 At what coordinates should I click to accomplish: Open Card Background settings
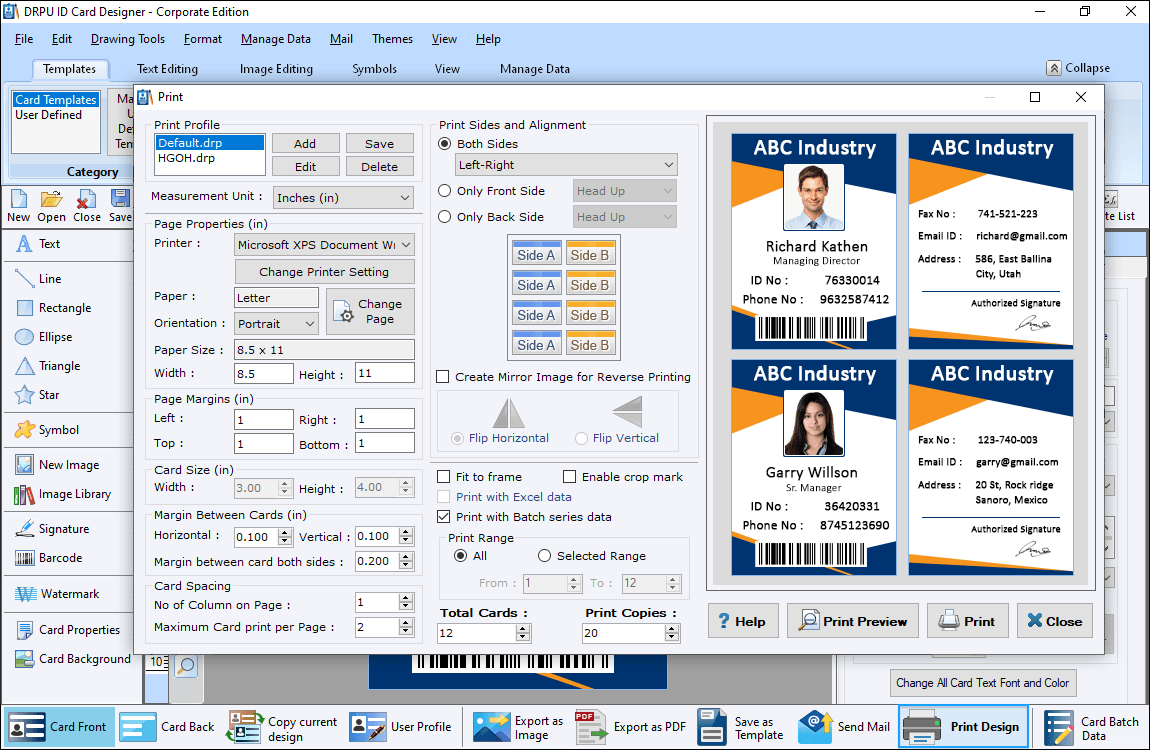coord(73,659)
